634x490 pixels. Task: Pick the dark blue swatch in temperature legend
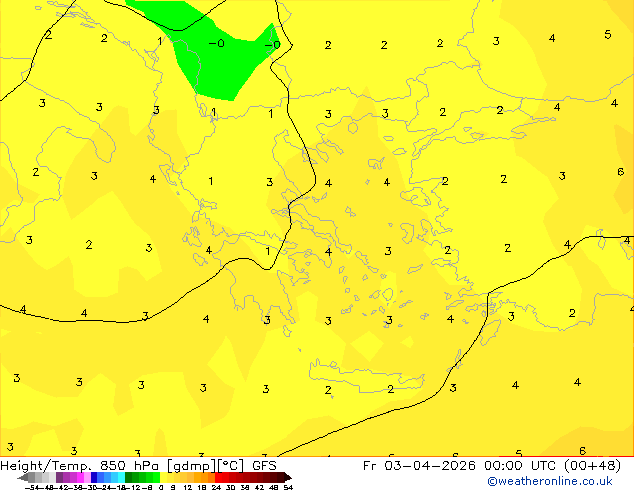click(94, 477)
